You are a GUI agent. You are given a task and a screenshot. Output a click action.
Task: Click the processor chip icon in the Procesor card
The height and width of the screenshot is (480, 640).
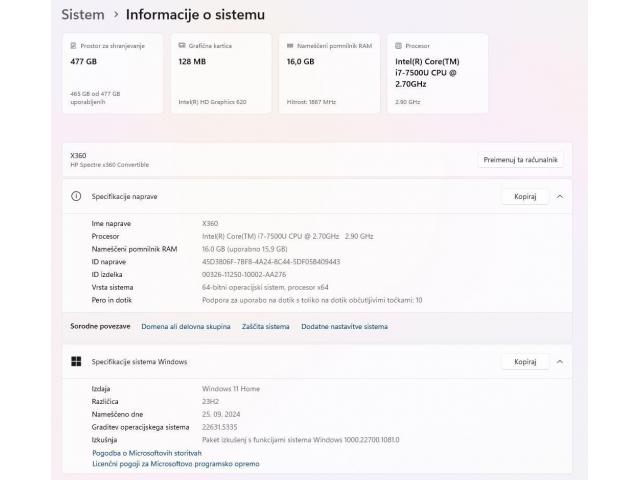[398, 46]
